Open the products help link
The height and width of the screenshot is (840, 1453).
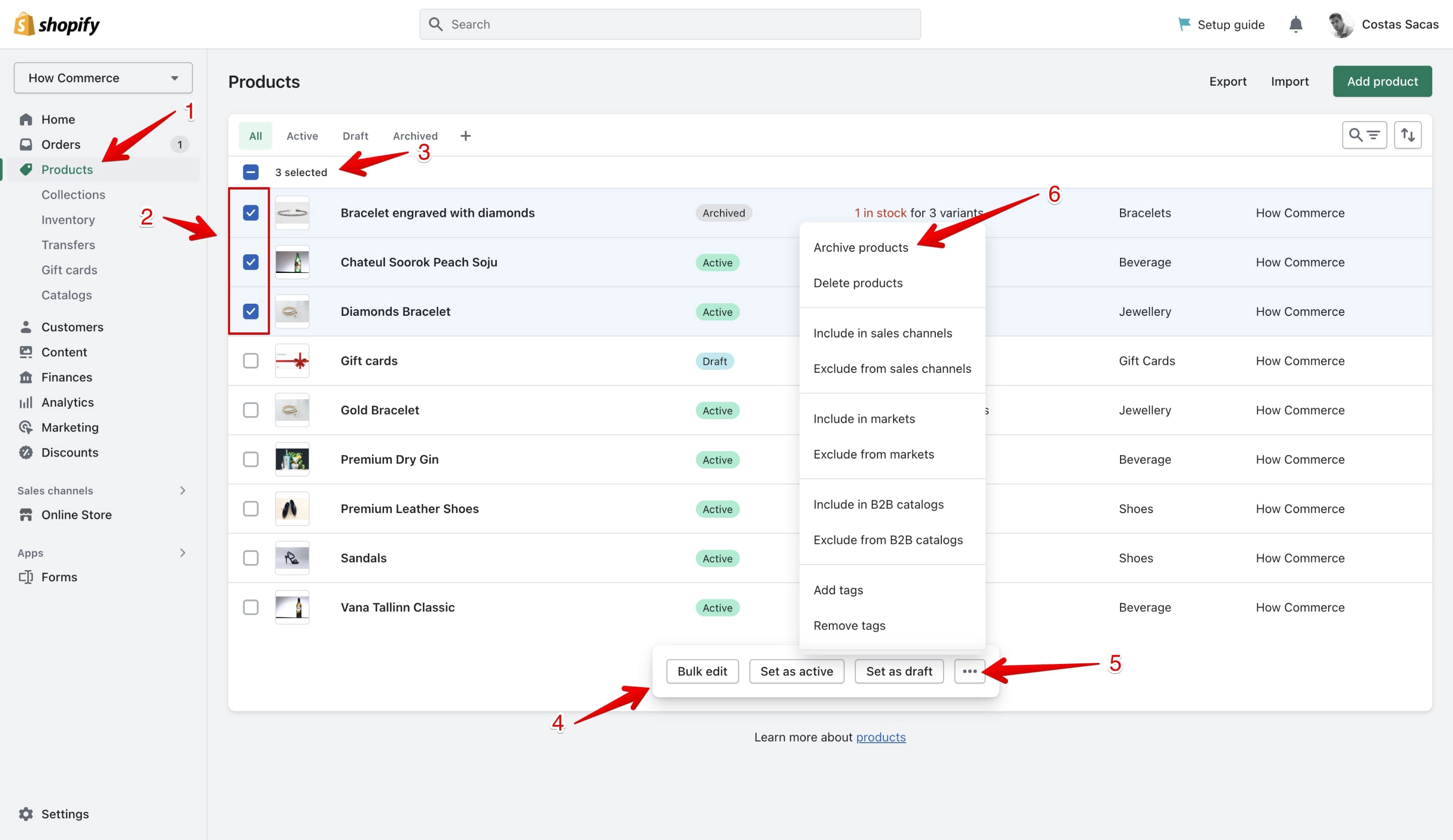880,737
